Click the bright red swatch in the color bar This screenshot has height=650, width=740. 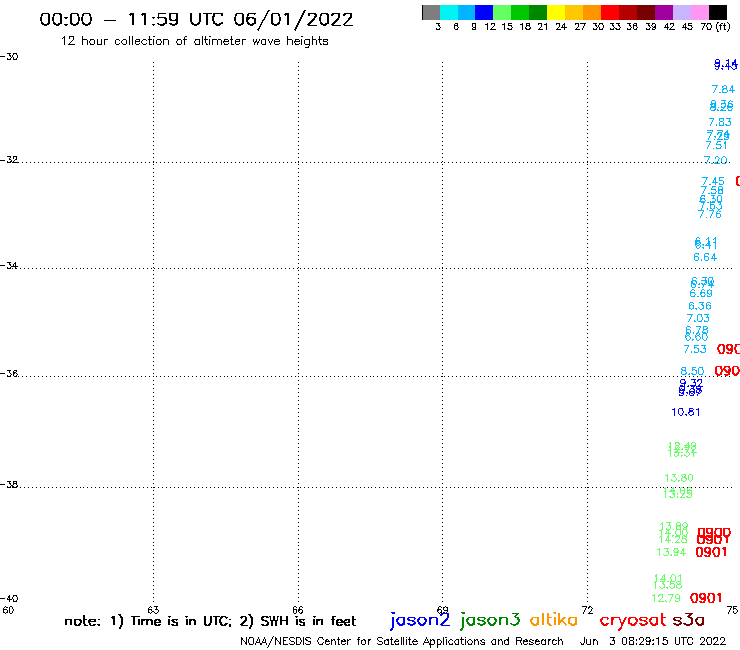click(610, 12)
